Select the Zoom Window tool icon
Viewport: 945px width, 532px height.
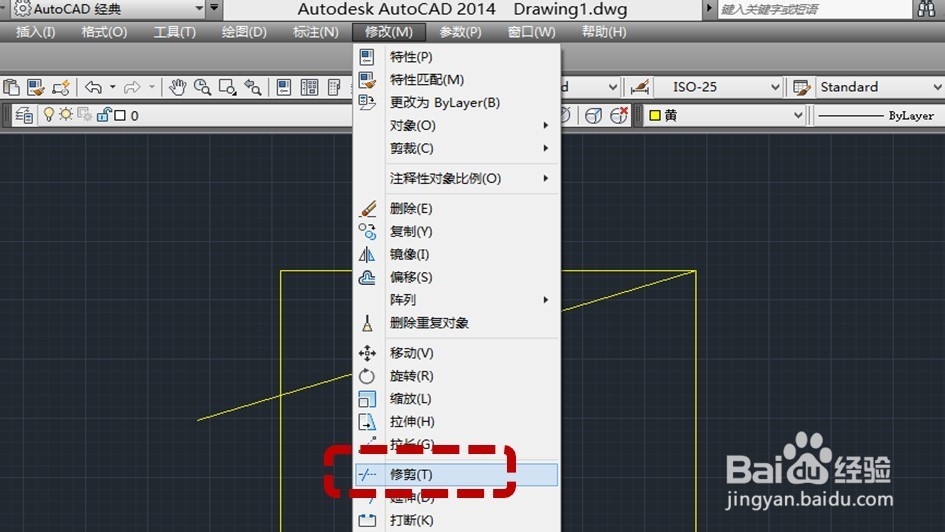click(x=228, y=87)
